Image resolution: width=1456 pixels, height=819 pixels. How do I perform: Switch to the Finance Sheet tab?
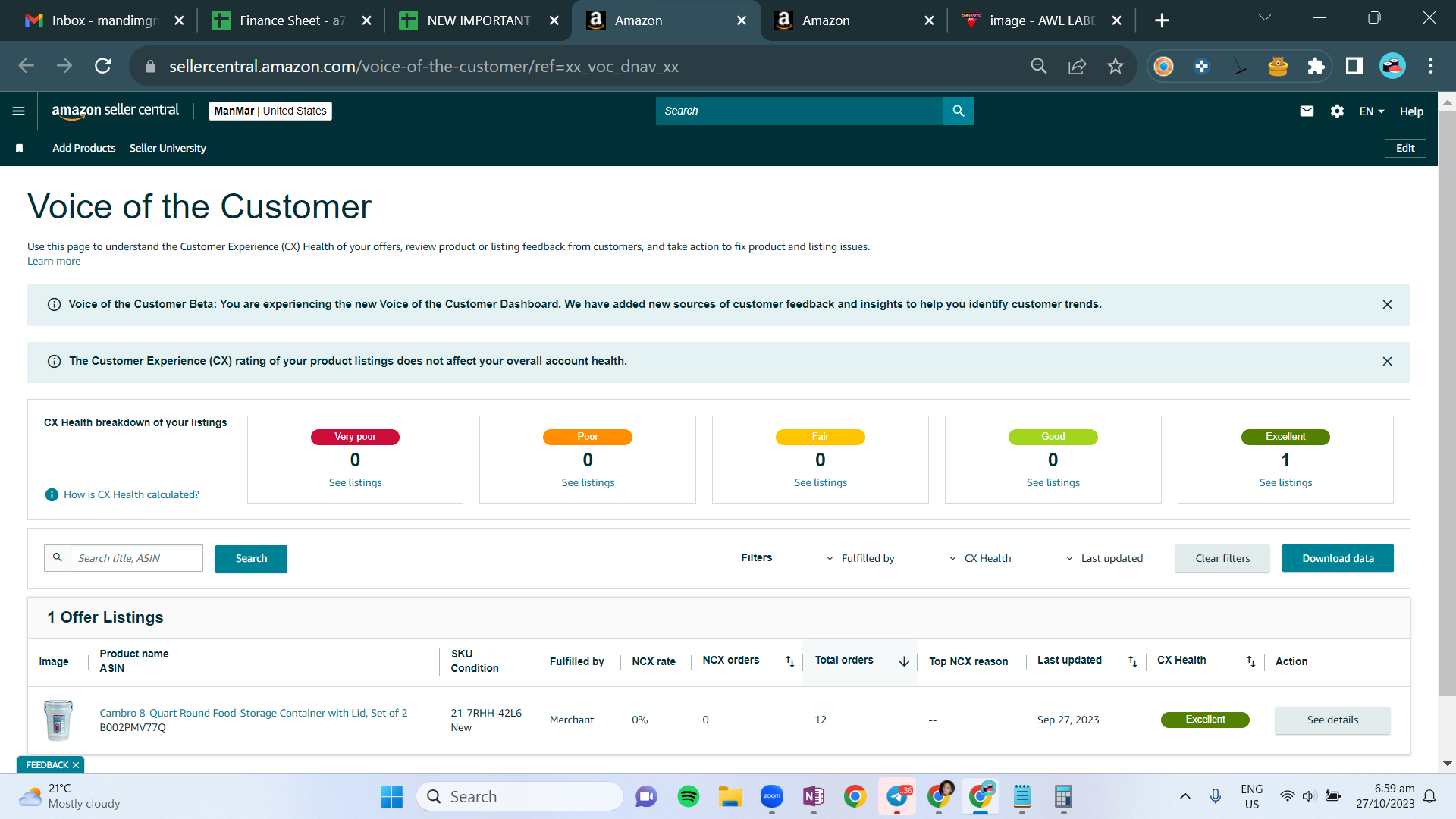point(291,20)
